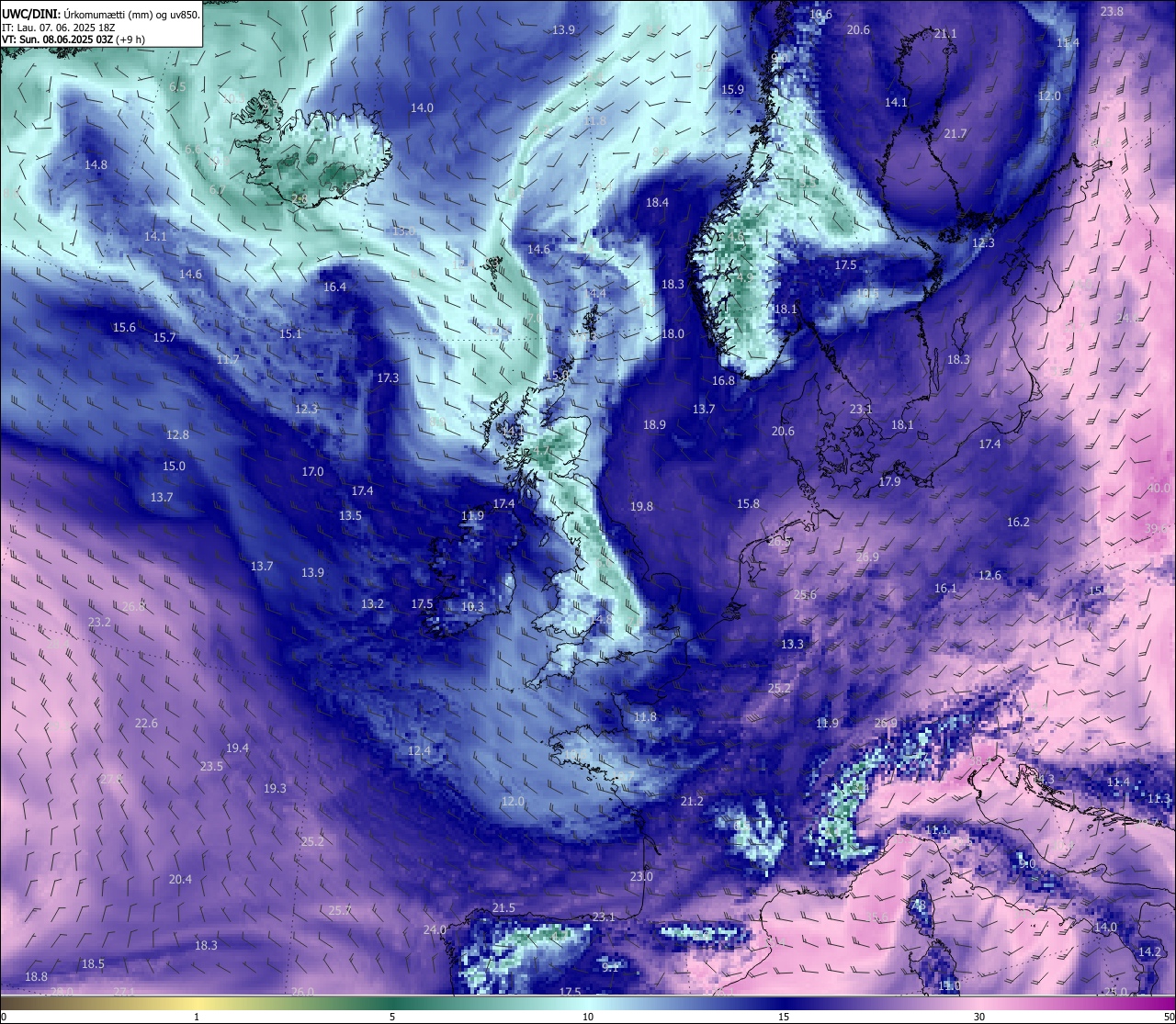
Task: Click the 23.5 value on the map
Action: pos(211,767)
